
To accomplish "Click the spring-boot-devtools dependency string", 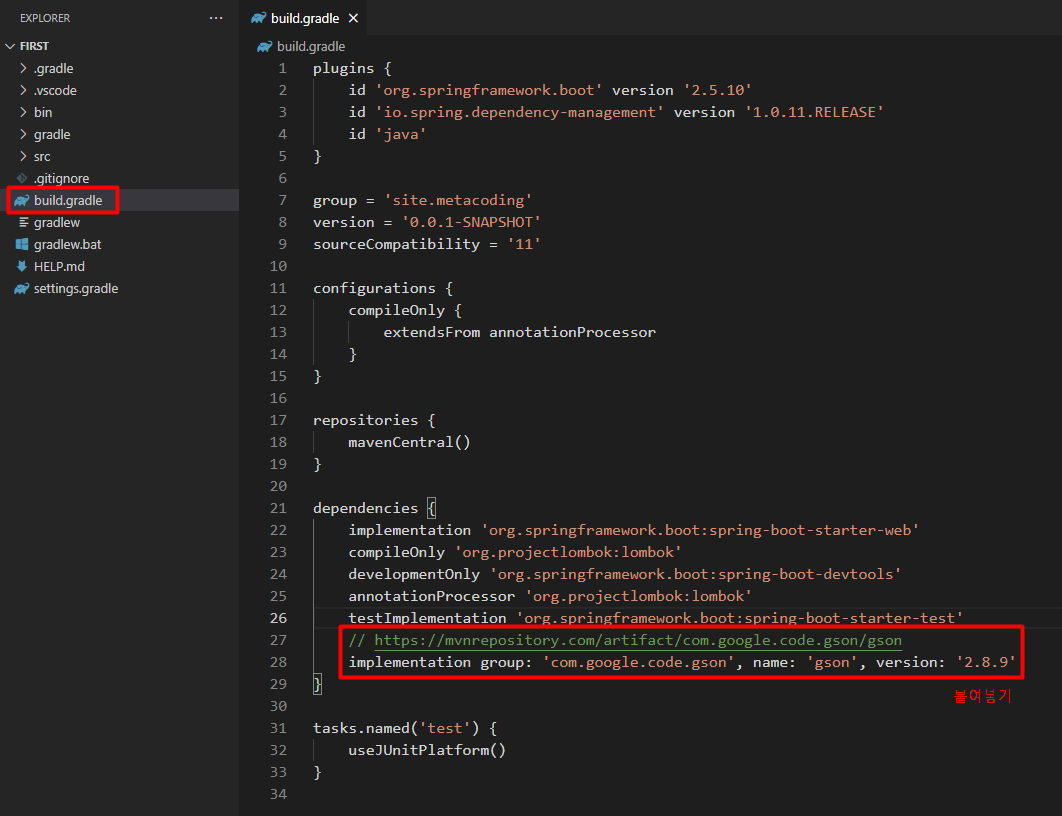I will (x=696, y=574).
